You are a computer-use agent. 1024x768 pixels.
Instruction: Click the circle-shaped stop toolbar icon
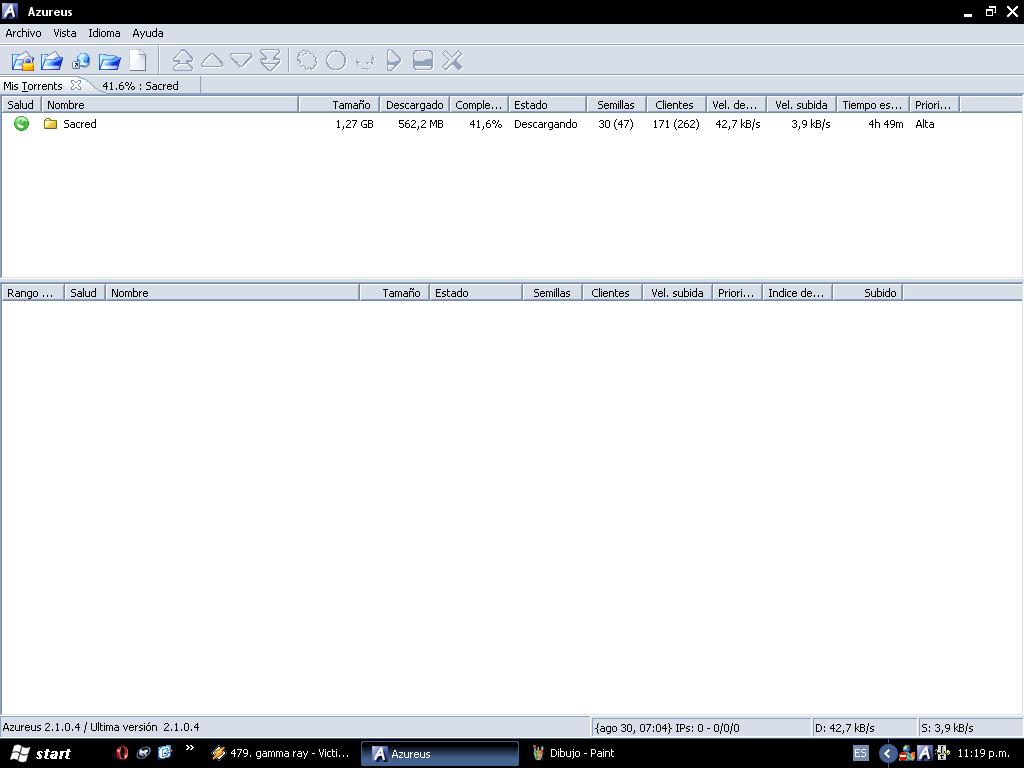pos(336,61)
